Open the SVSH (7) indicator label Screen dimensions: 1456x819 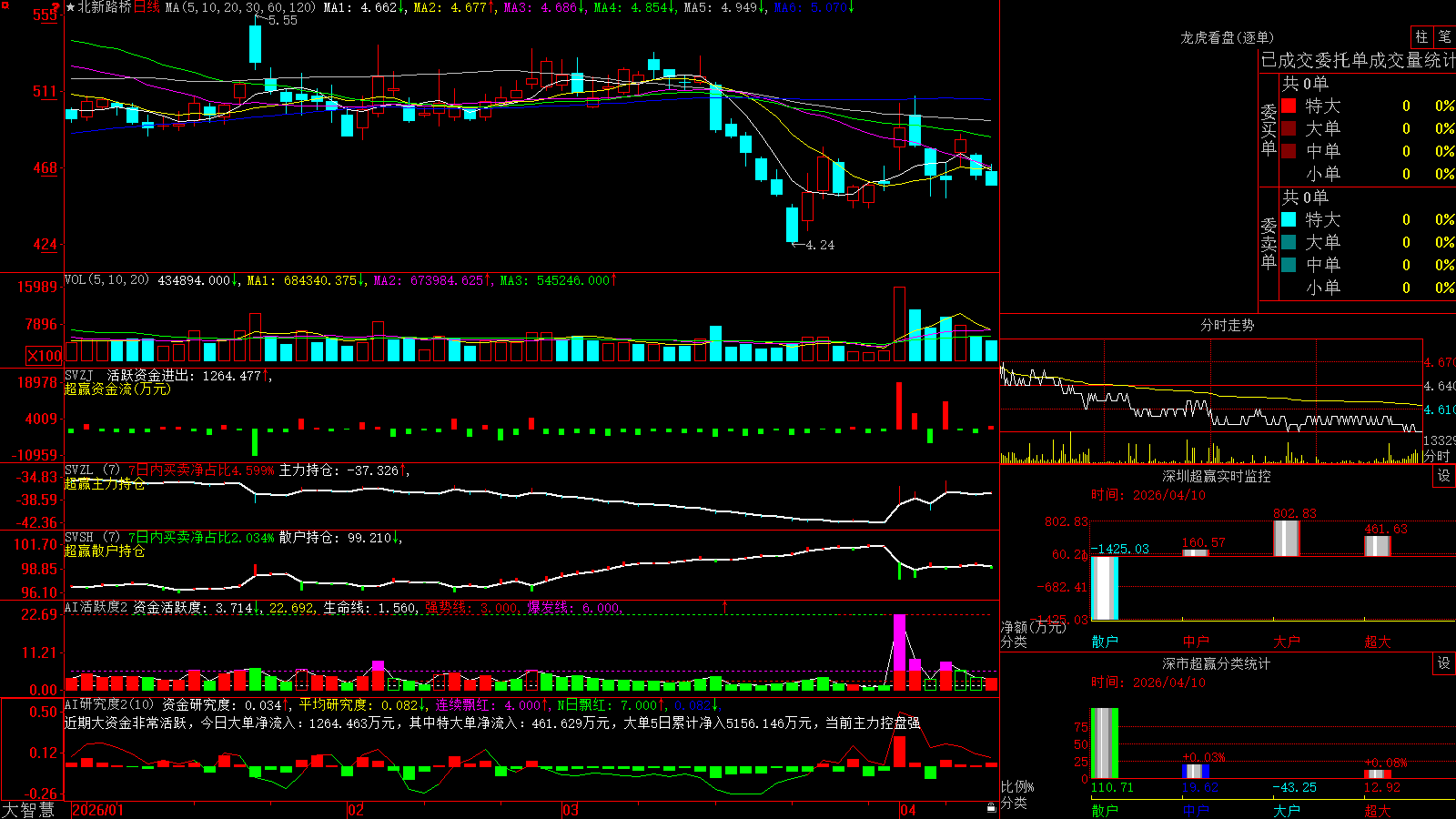(x=93, y=537)
